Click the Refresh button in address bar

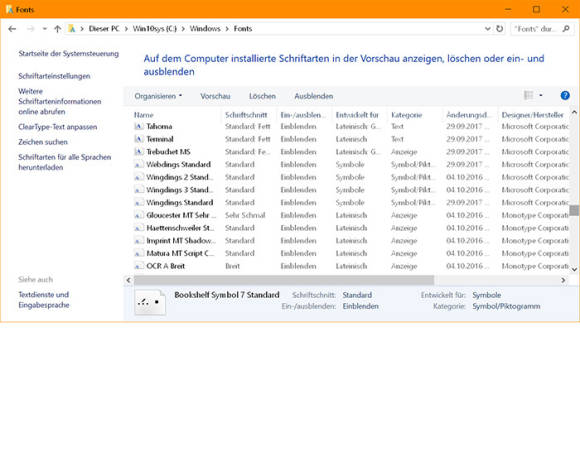click(x=499, y=28)
